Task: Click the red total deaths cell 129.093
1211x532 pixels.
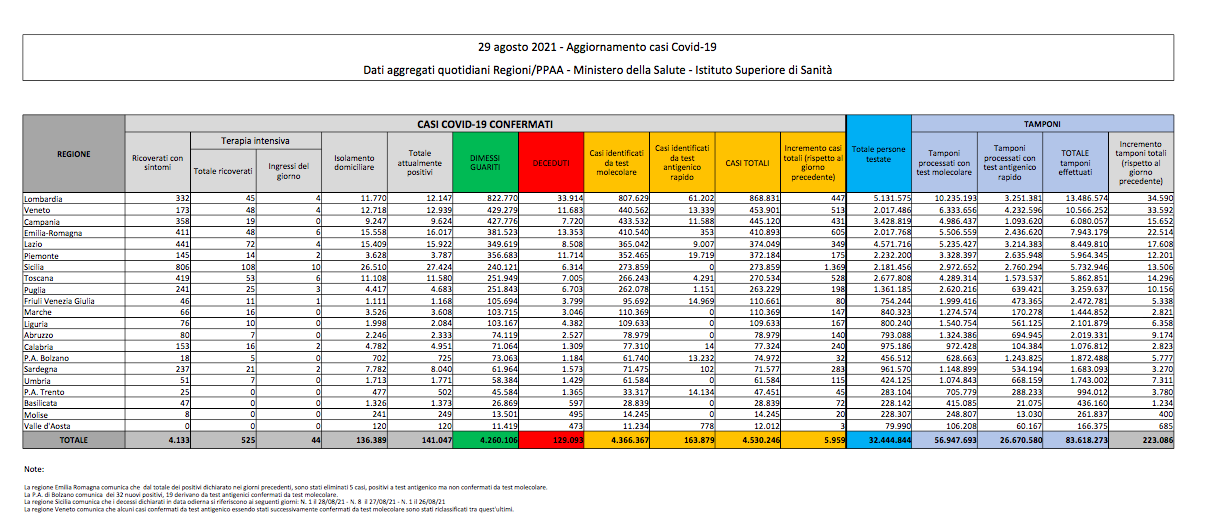Action: click(549, 439)
